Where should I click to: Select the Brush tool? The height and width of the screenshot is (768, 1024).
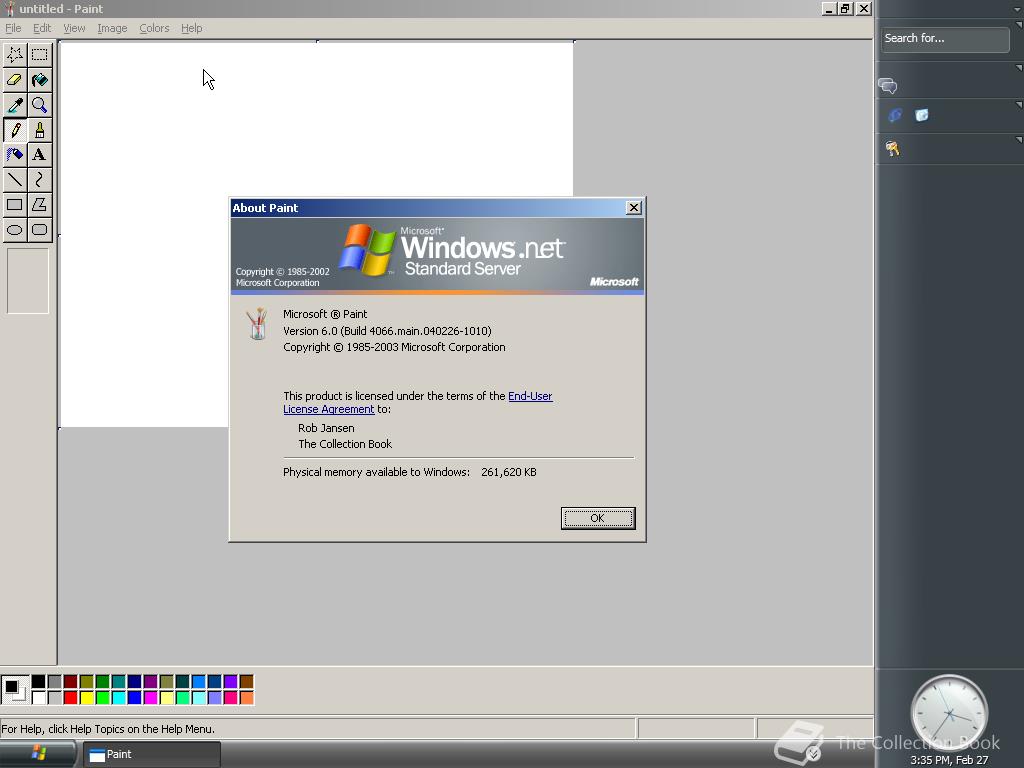point(40,130)
